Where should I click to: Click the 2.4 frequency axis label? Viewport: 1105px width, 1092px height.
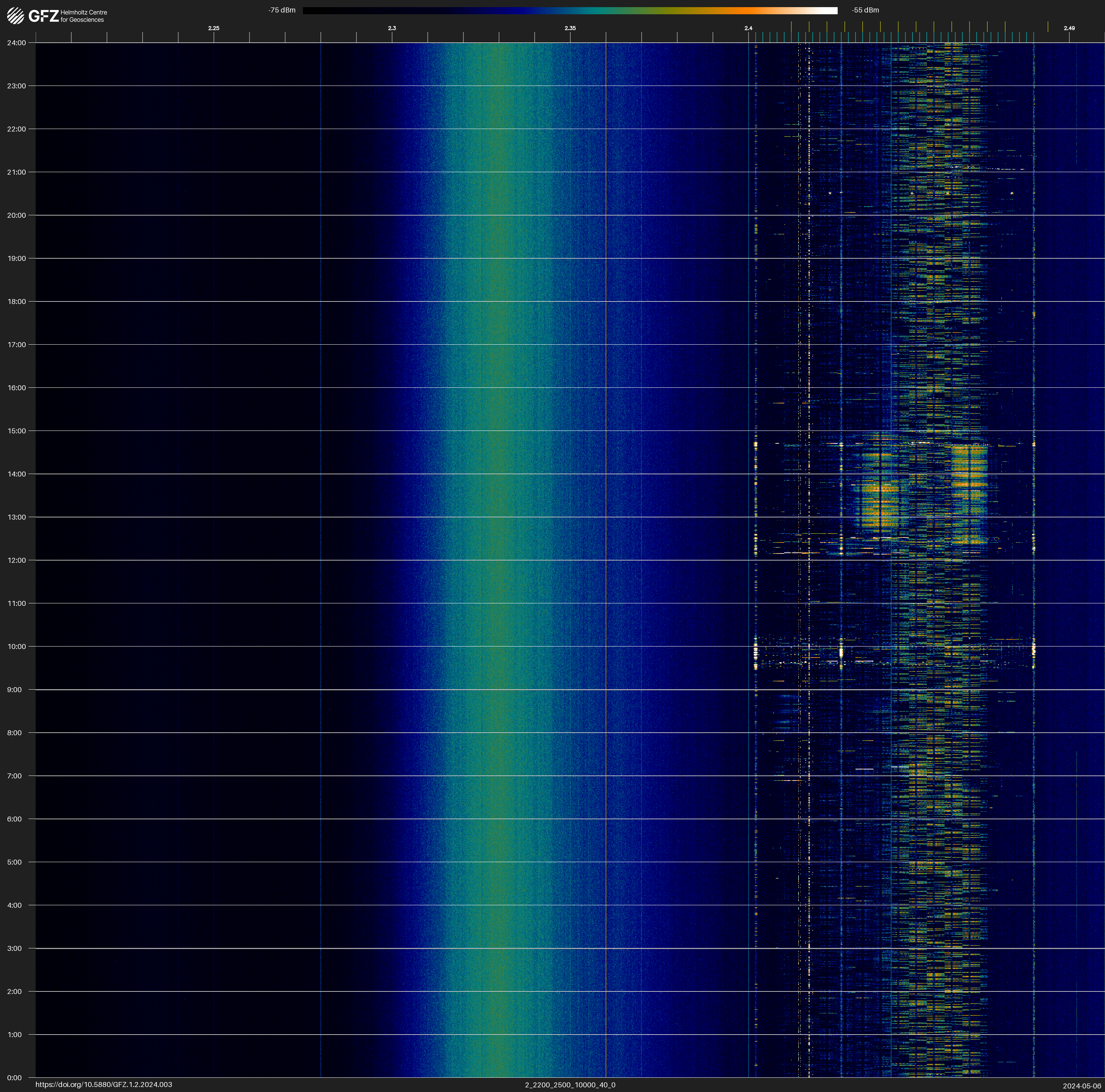tap(748, 28)
